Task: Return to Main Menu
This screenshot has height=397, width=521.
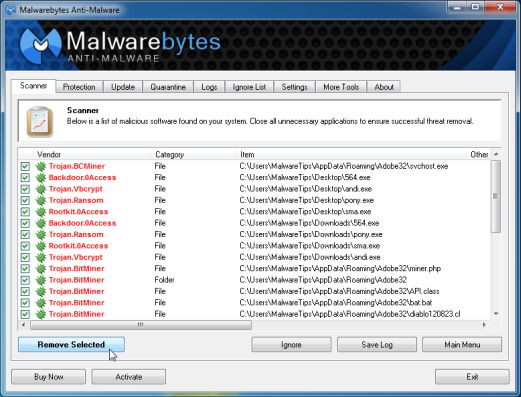Action: 462,345
